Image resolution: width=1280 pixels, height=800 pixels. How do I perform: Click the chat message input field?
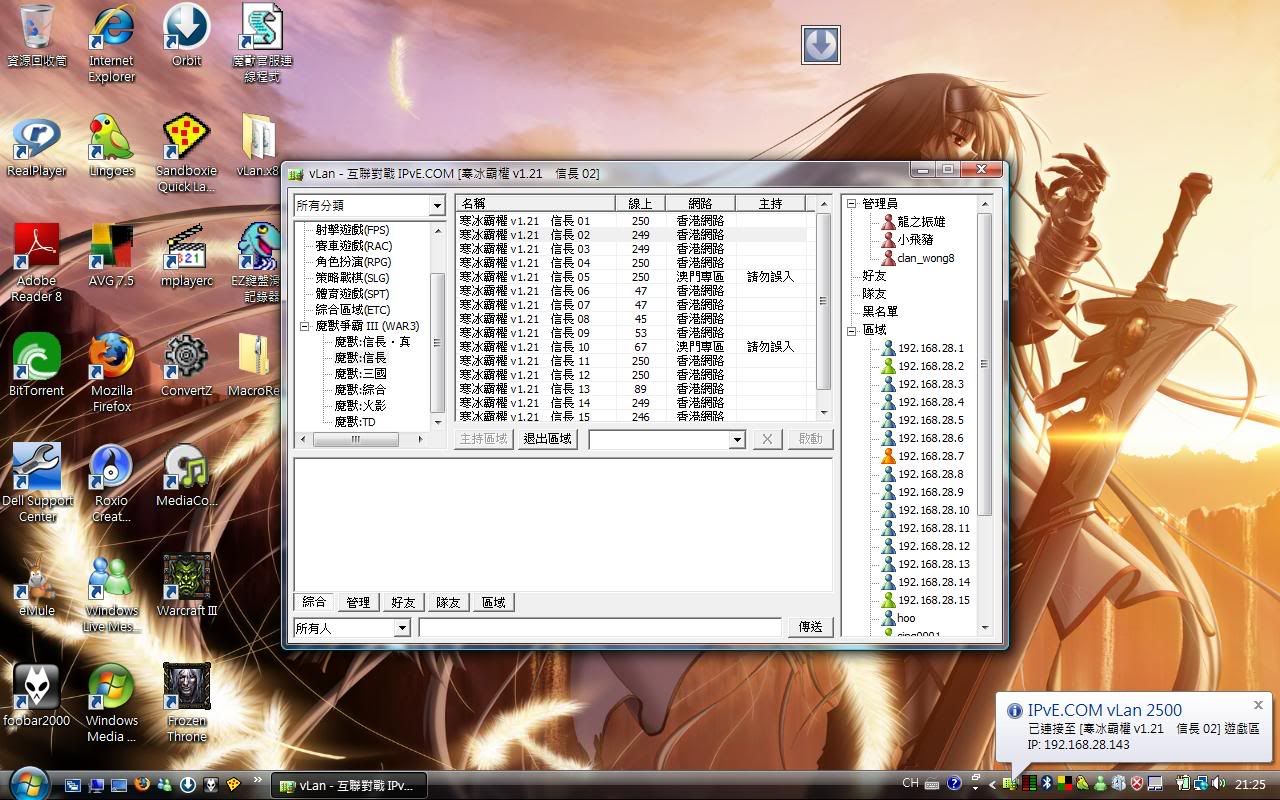(x=600, y=628)
